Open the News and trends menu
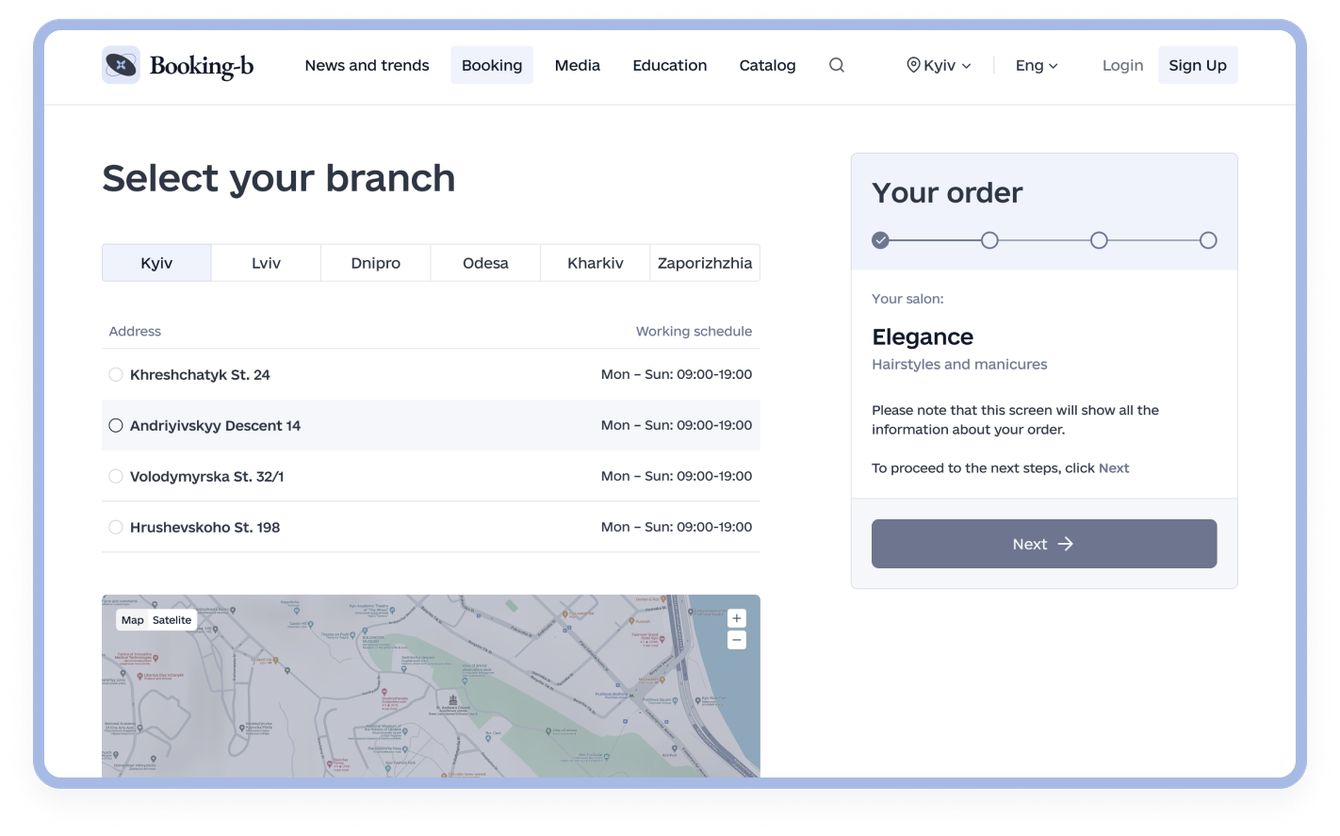This screenshot has width=1340, height=836. [x=367, y=65]
